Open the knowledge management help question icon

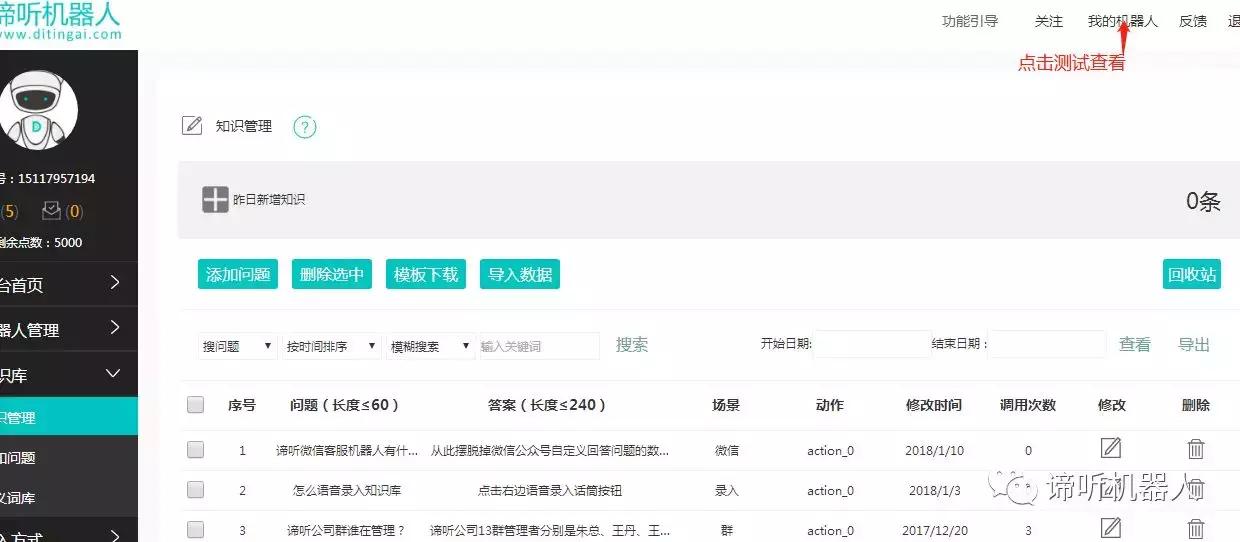pyautogui.click(x=305, y=127)
